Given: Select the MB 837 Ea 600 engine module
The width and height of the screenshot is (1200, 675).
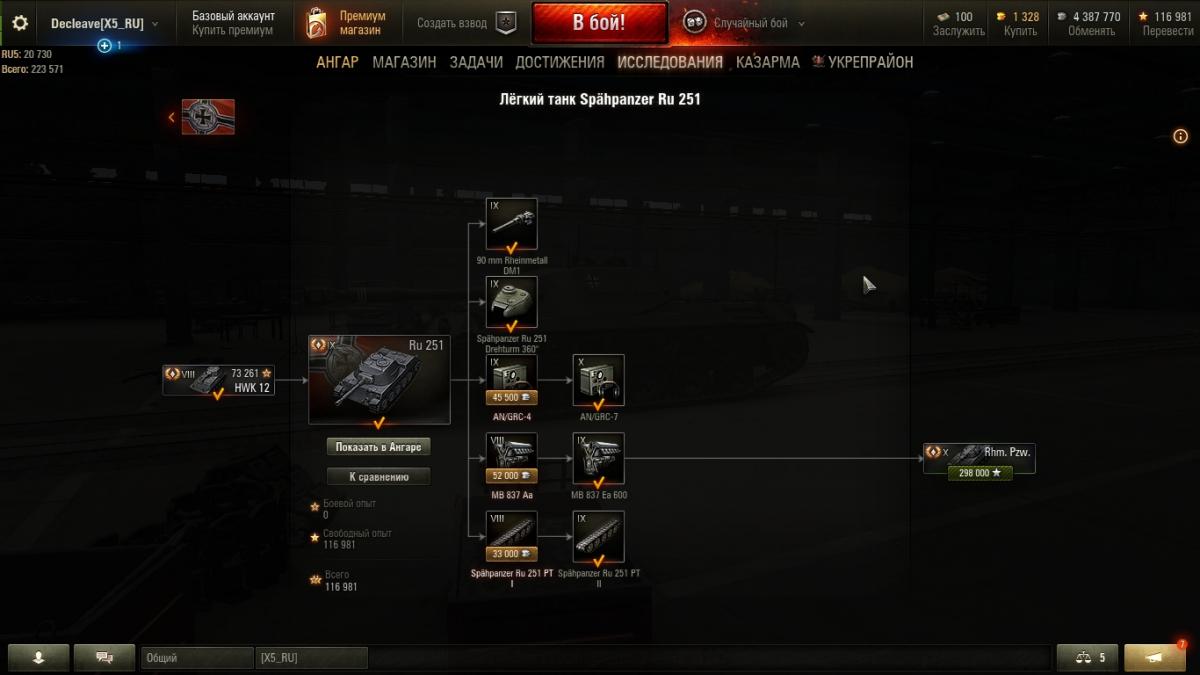Looking at the screenshot, I should coord(598,458).
